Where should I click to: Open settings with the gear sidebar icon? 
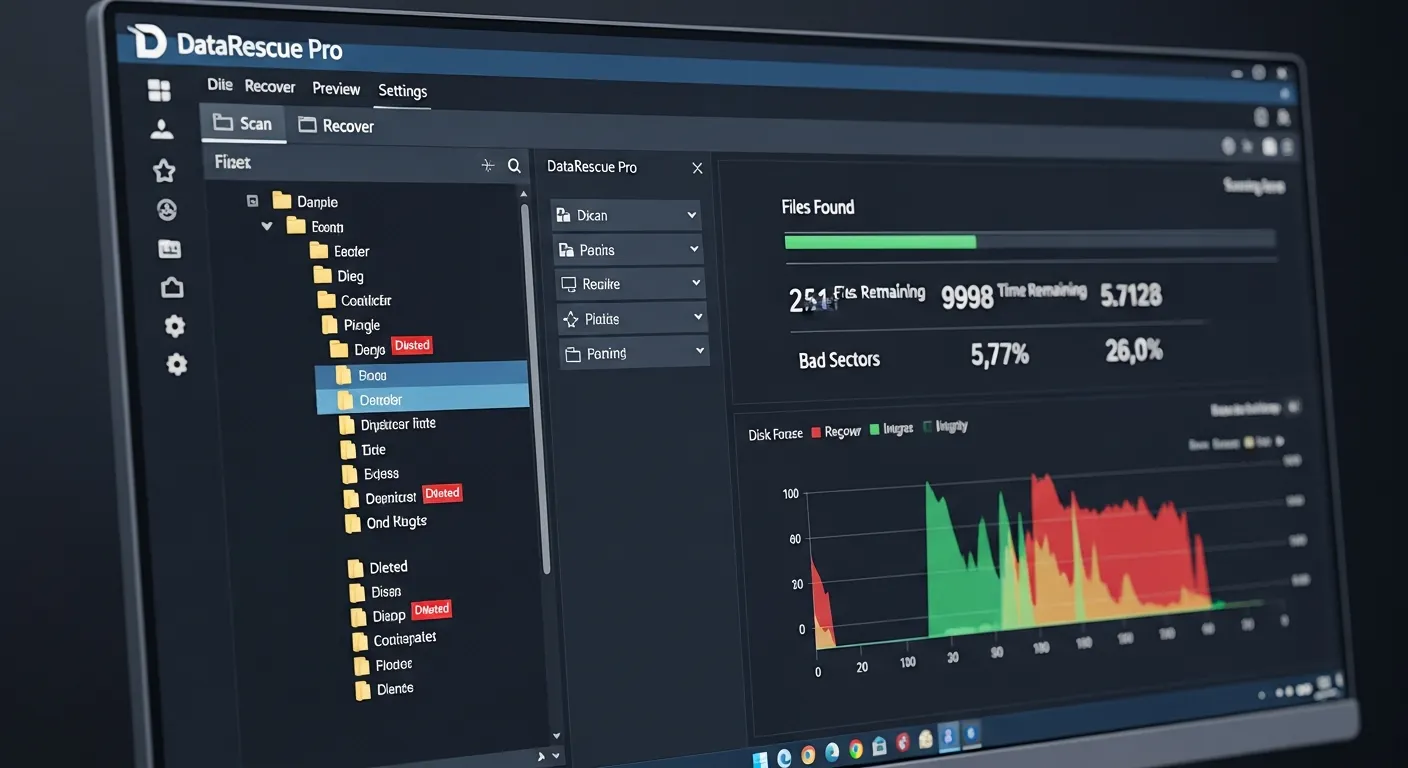click(x=174, y=325)
